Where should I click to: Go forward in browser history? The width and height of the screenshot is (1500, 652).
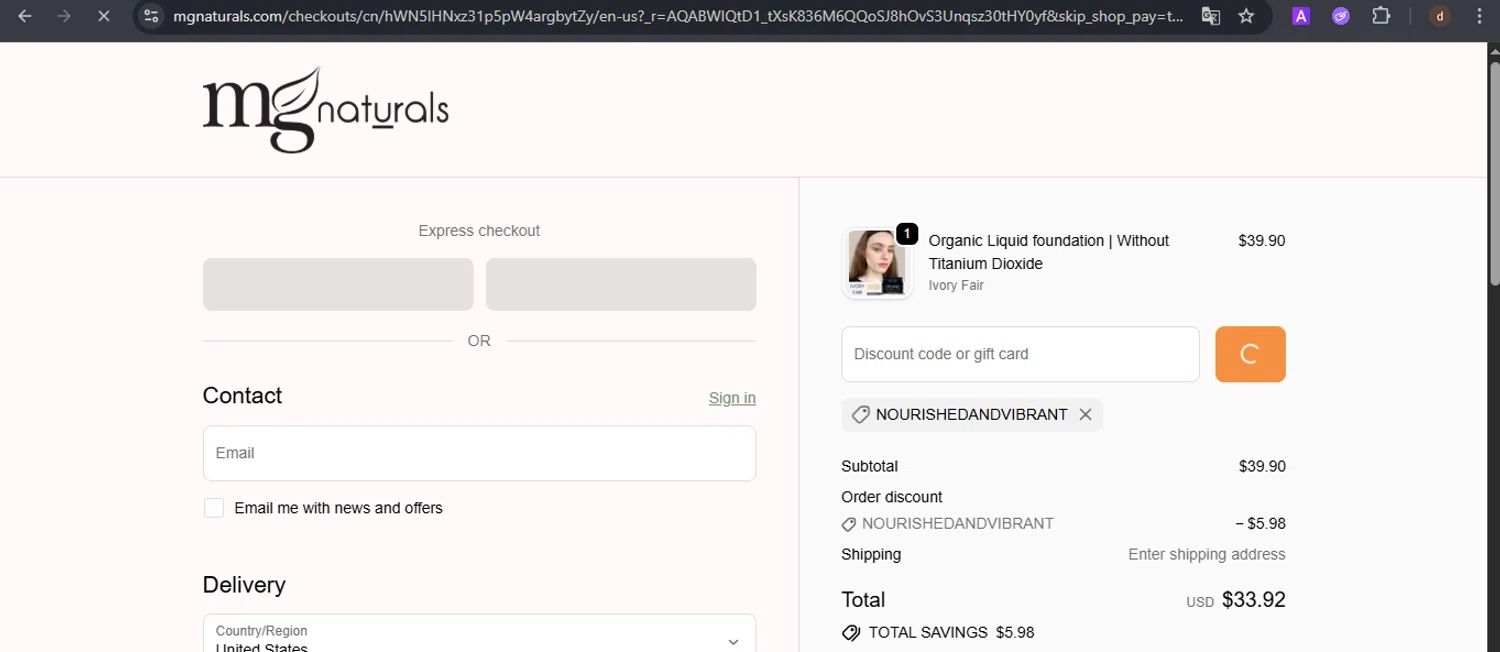pos(64,16)
